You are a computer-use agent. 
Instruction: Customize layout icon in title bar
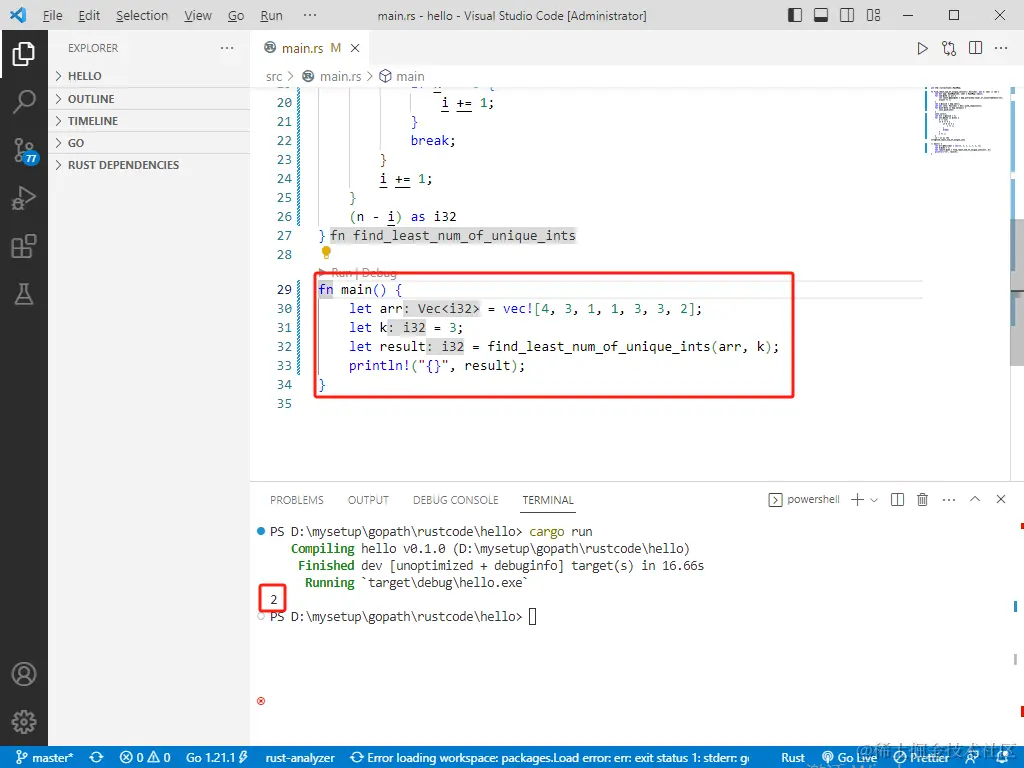click(873, 15)
